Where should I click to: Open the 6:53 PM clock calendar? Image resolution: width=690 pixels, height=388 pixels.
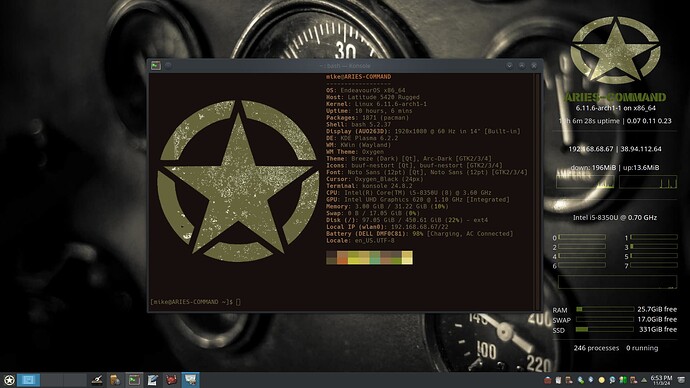tap(661, 381)
